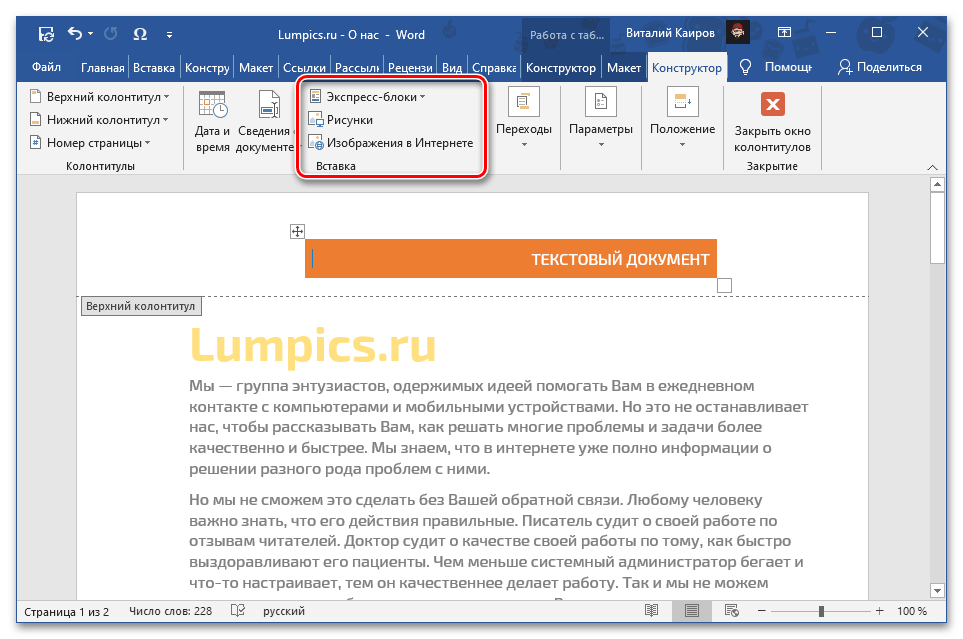Viewport: 963px width, 639px height.
Task: Click vertical scrollbar up arrow
Action: (937, 184)
